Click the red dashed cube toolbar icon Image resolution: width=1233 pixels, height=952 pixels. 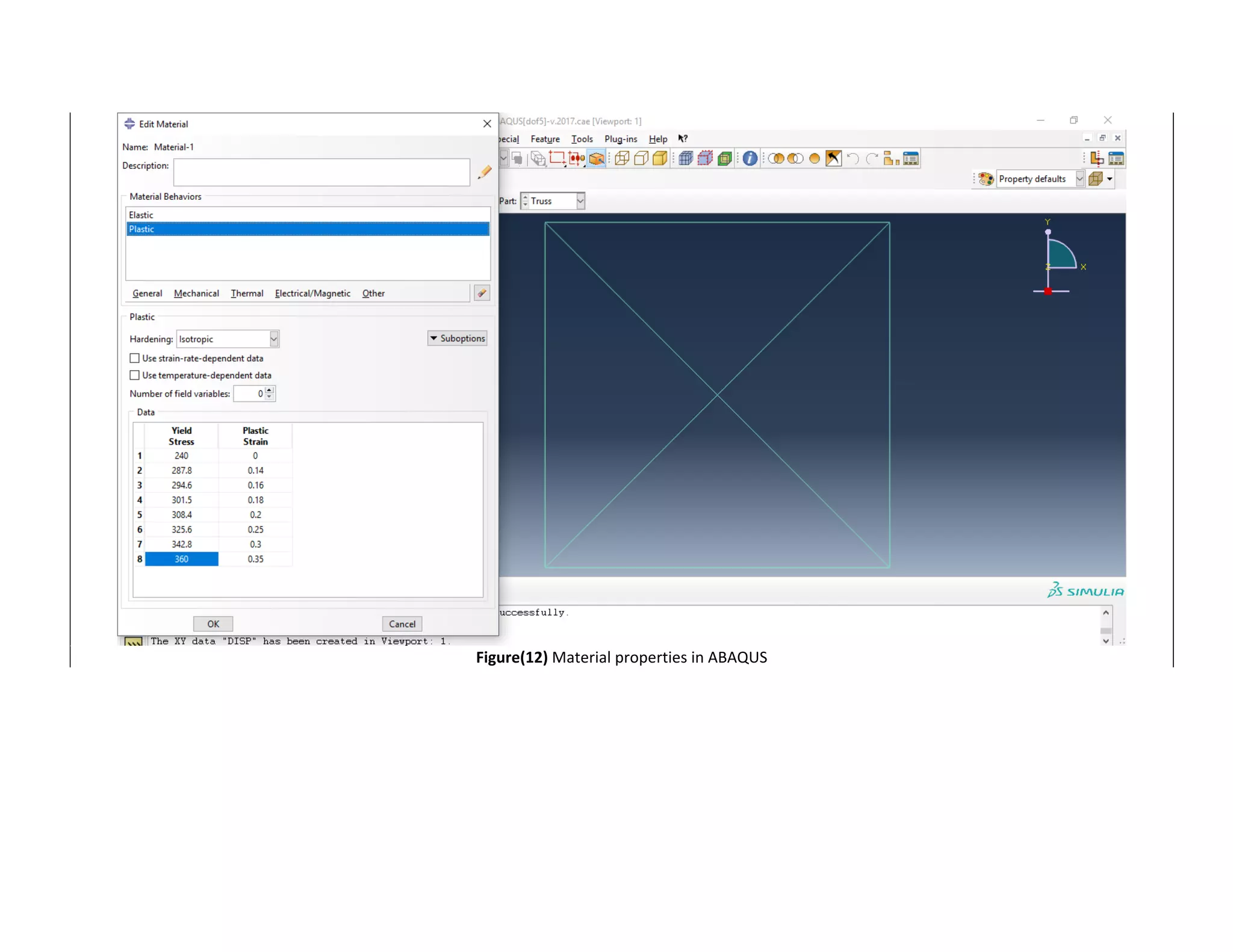(705, 158)
